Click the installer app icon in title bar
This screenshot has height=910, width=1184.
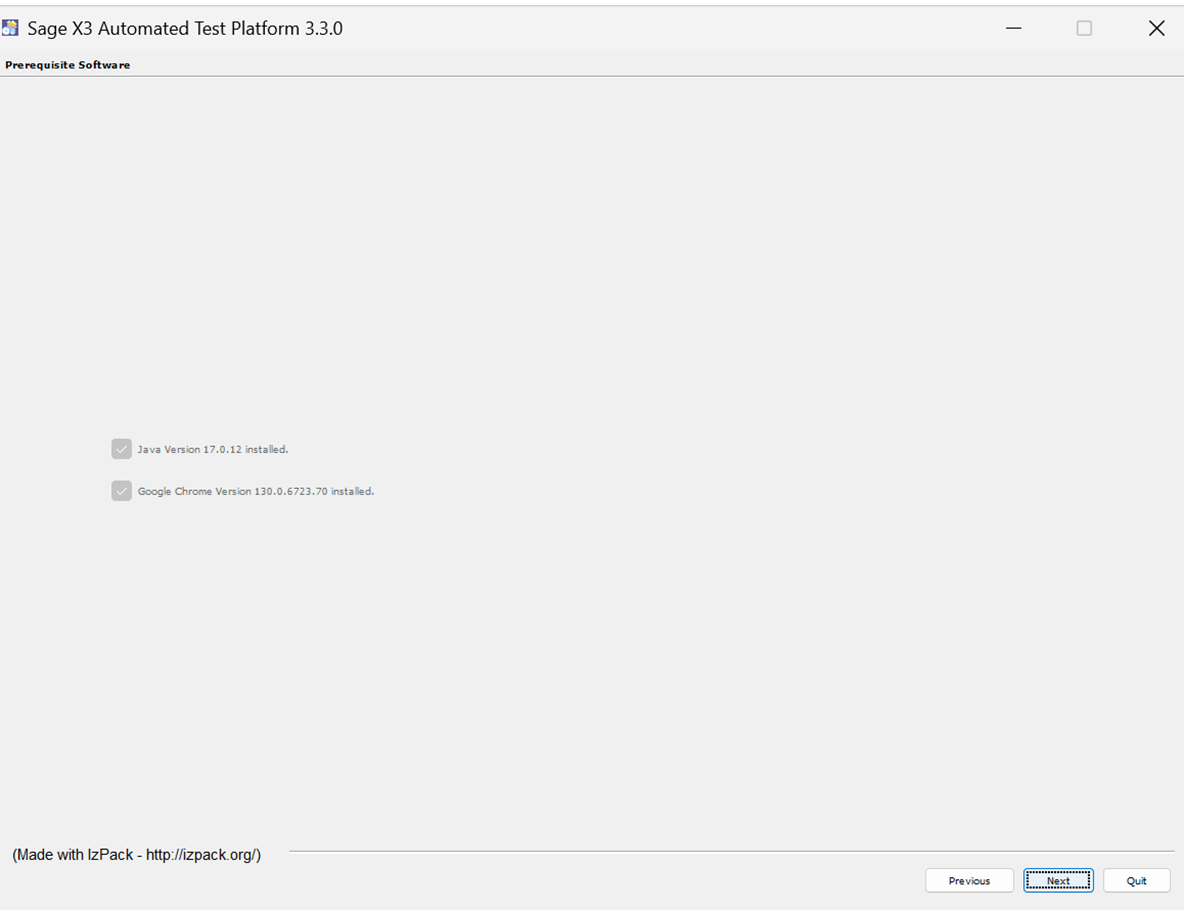(10, 28)
